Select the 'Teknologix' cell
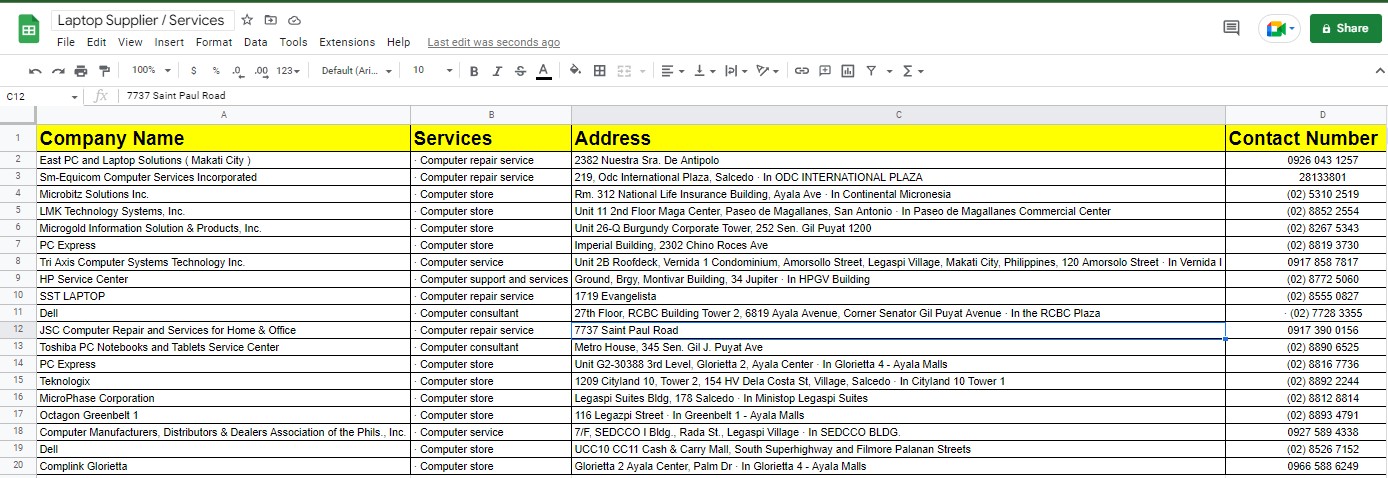Screen dimensions: 1388x478 (x=224, y=381)
